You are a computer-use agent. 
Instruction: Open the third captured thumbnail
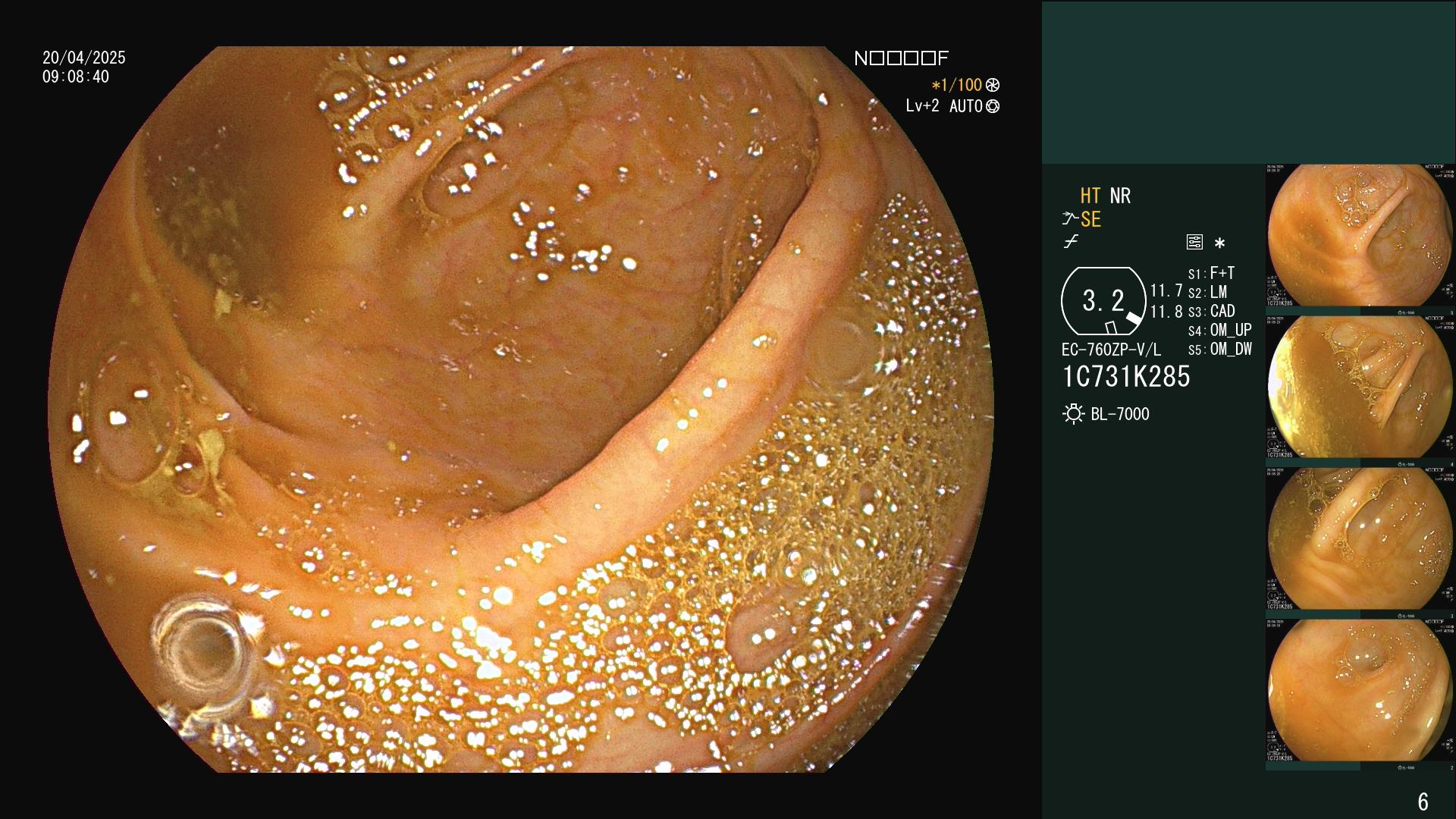click(x=1360, y=538)
